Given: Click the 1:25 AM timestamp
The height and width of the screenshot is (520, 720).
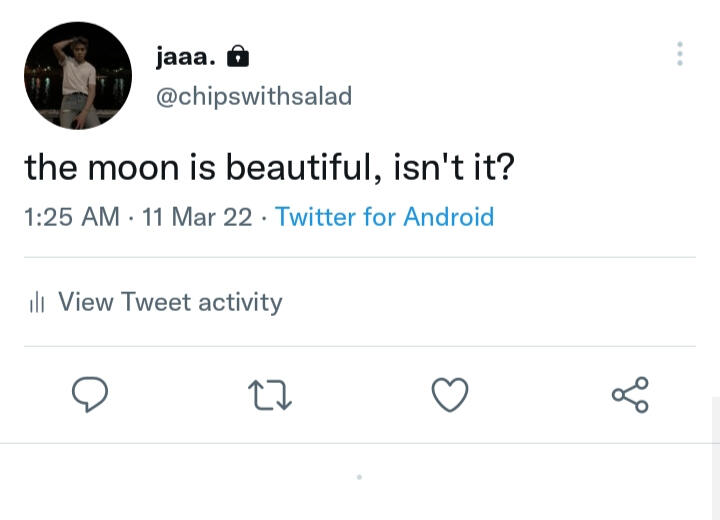Looking at the screenshot, I should pyautogui.click(x=71, y=217).
